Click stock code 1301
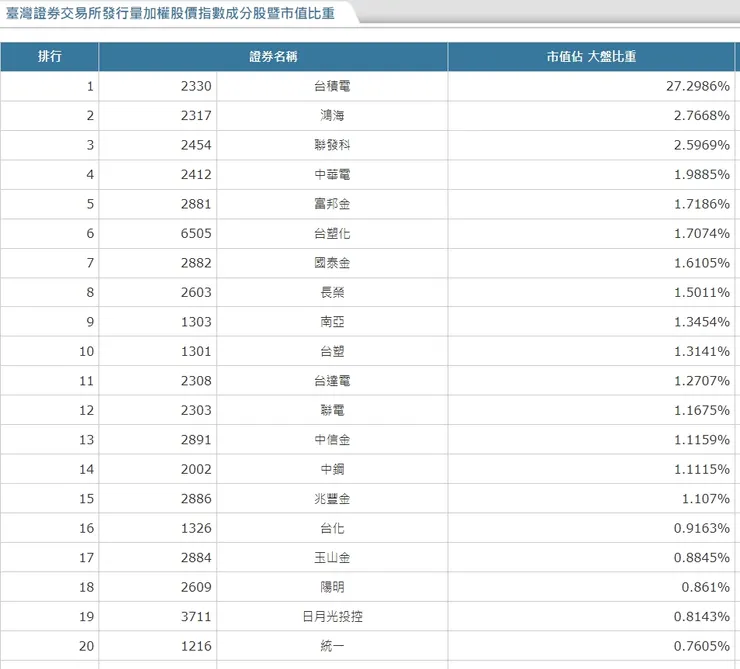740x669 pixels. click(196, 351)
